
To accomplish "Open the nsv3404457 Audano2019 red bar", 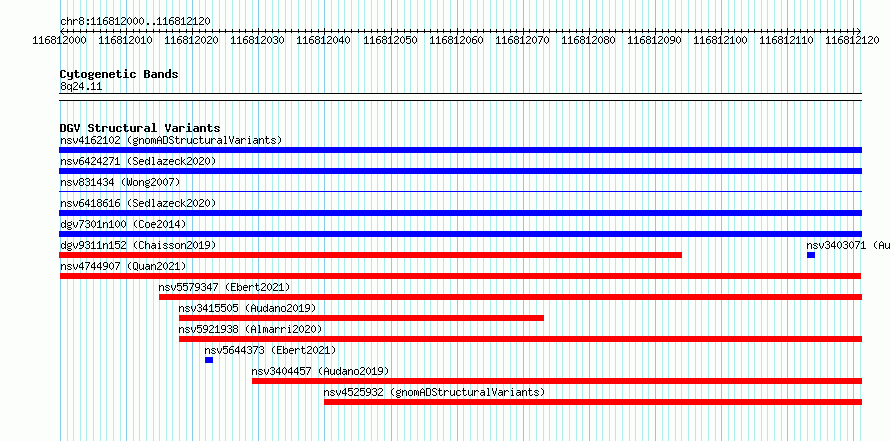I will [557, 381].
